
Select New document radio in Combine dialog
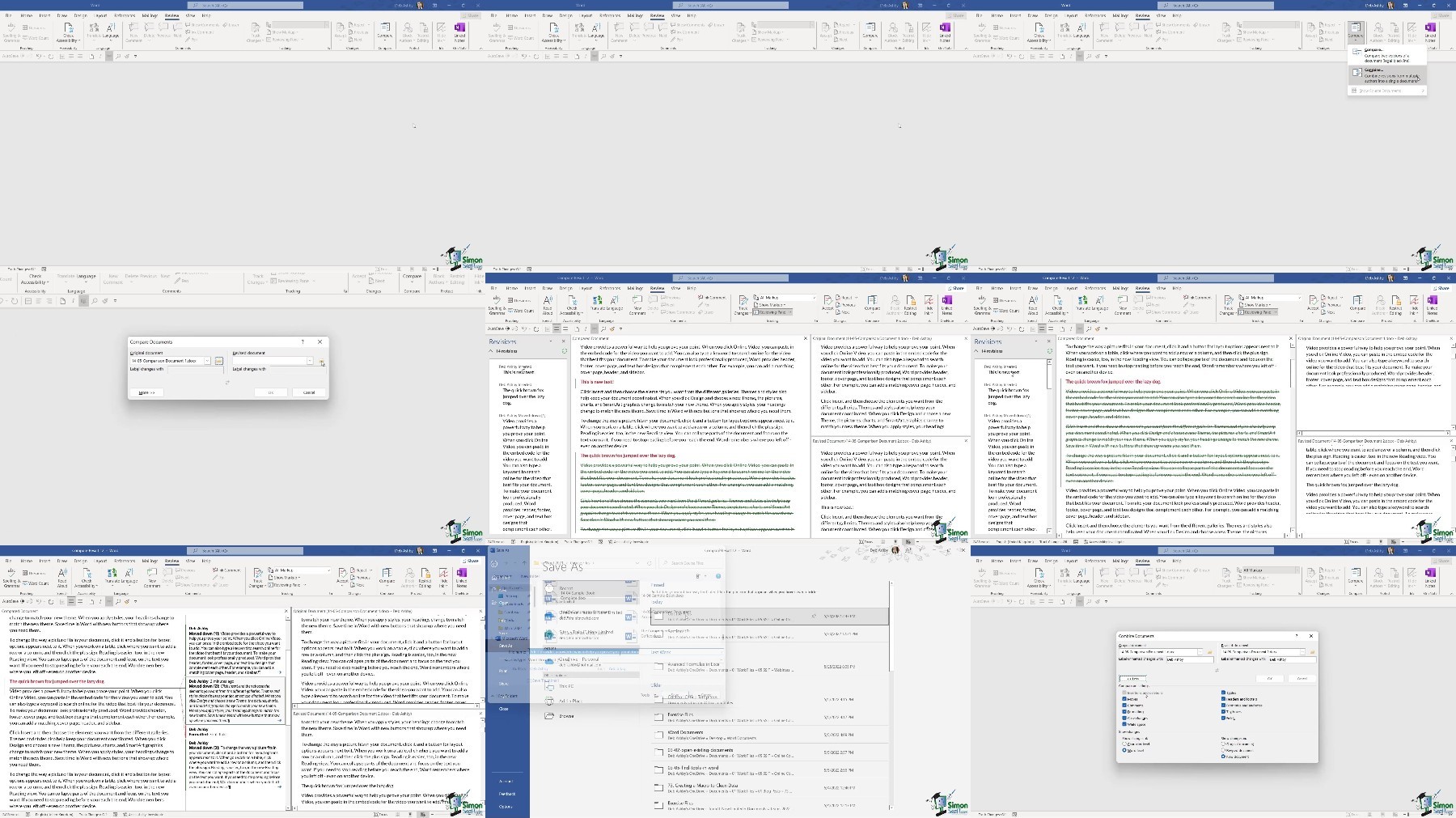[1223, 757]
